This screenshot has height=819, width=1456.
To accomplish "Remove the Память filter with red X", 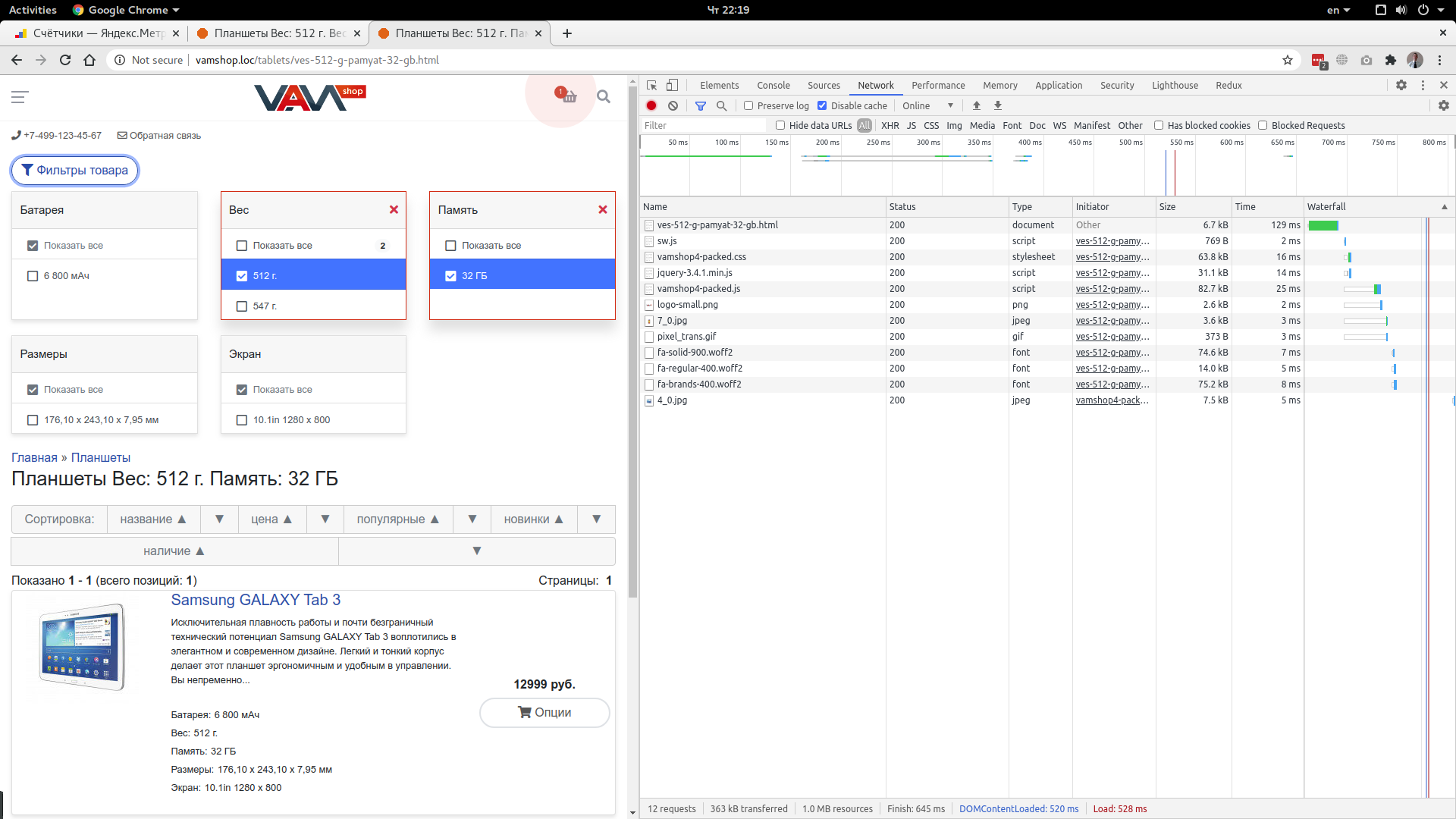I will coord(603,210).
